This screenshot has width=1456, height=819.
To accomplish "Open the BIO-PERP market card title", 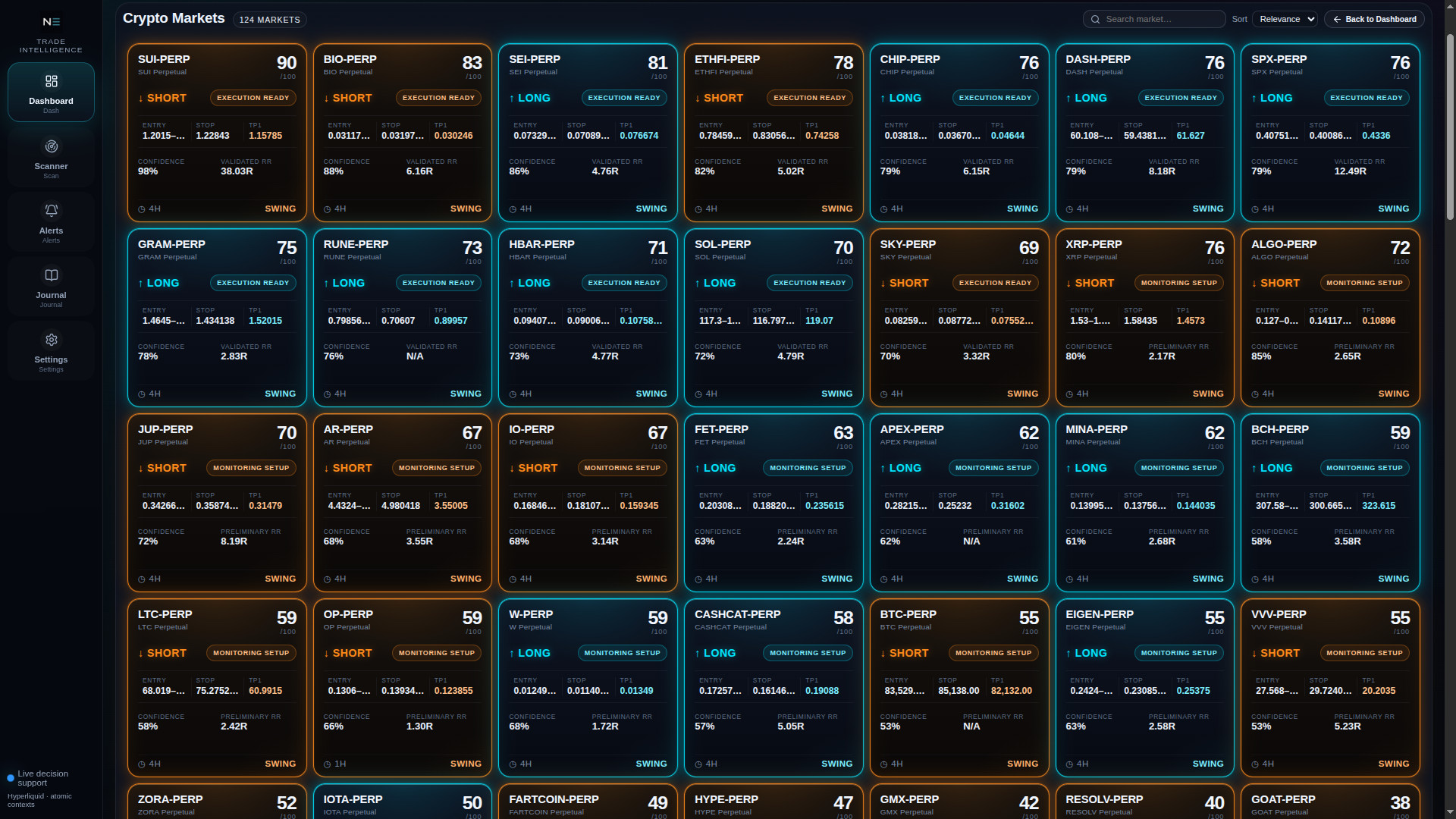I will point(350,59).
